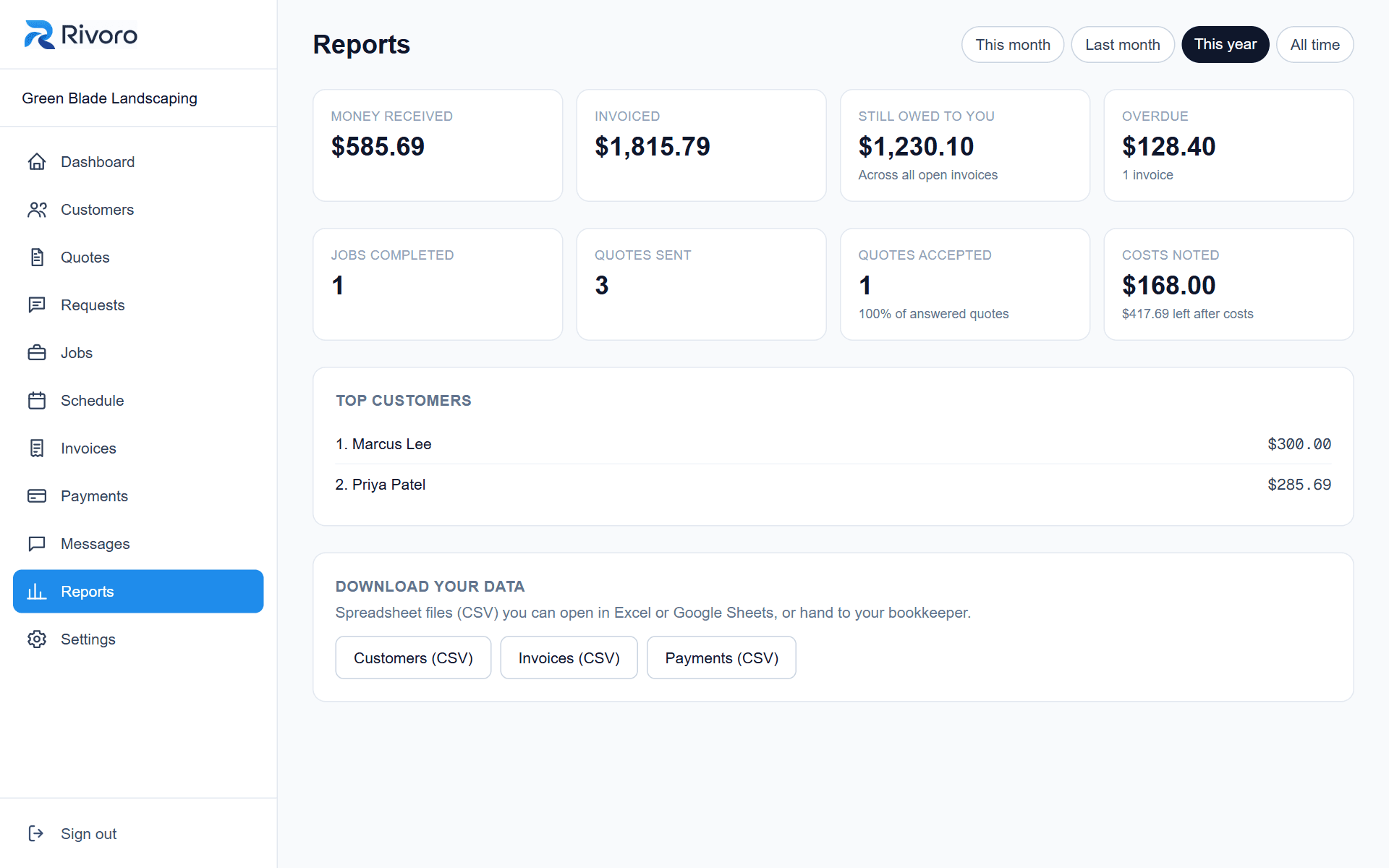
Task: Open Messages in the sidebar
Action: pyautogui.click(x=138, y=544)
